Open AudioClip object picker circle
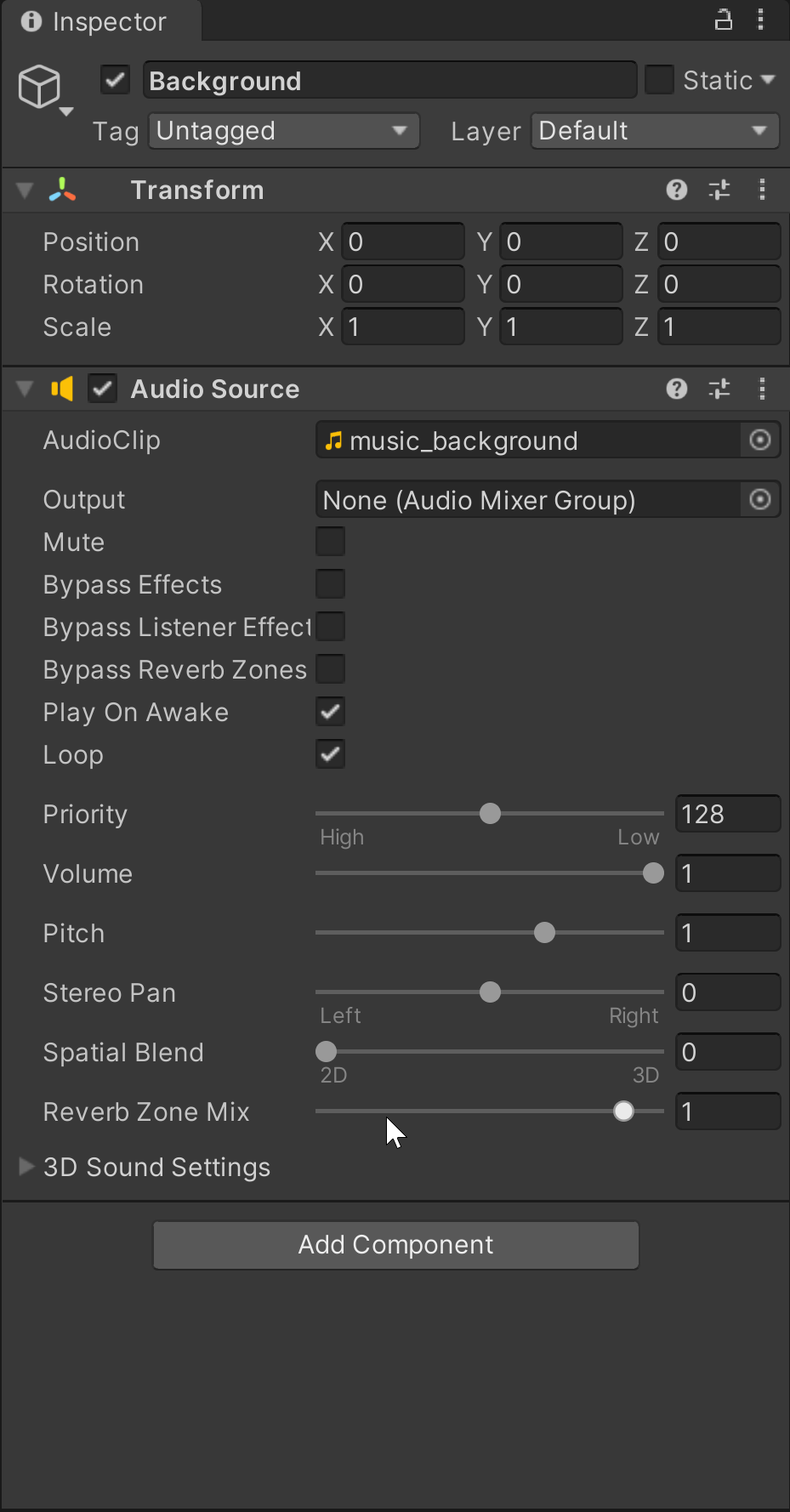Image resolution: width=790 pixels, height=1512 pixels. click(x=760, y=440)
